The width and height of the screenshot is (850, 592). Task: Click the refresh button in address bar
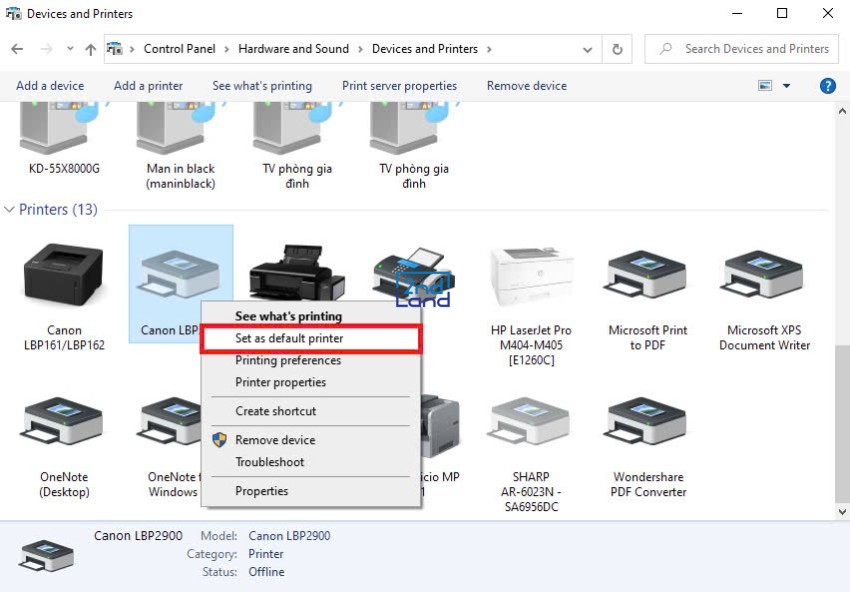click(617, 49)
